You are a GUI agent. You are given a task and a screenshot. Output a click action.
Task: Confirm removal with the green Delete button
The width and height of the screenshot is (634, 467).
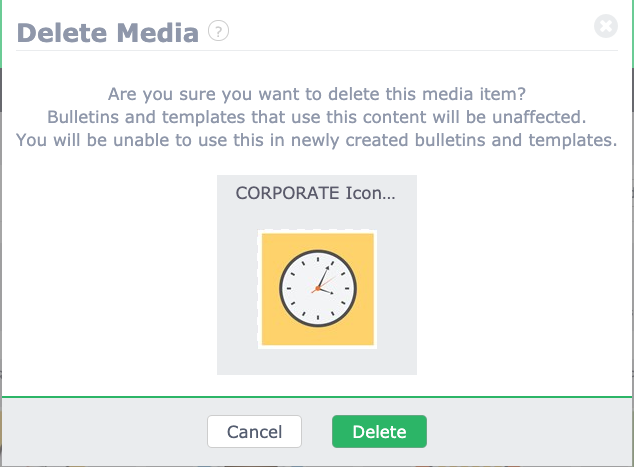pyautogui.click(x=379, y=431)
